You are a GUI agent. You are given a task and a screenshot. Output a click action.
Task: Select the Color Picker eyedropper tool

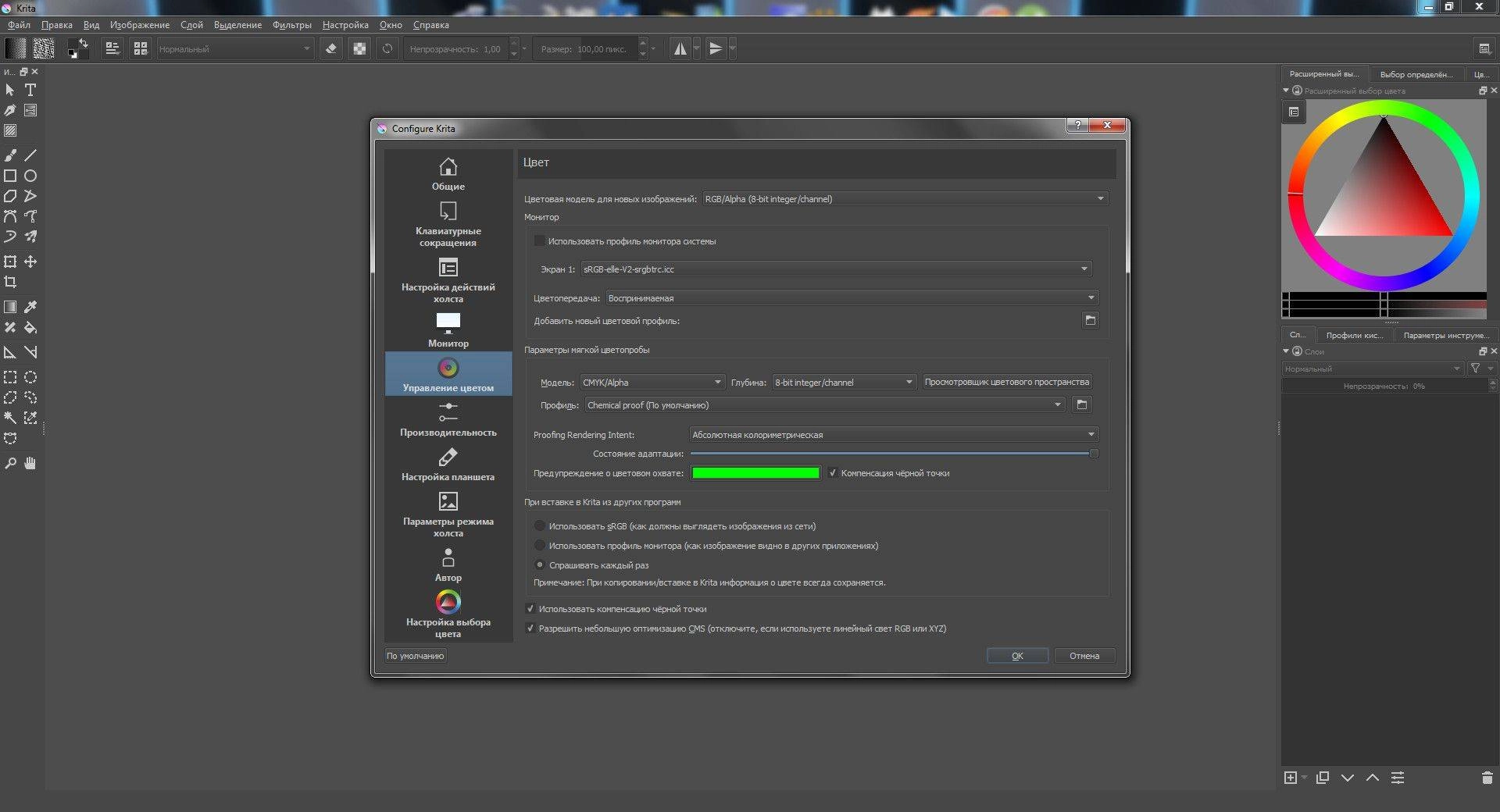(x=30, y=307)
